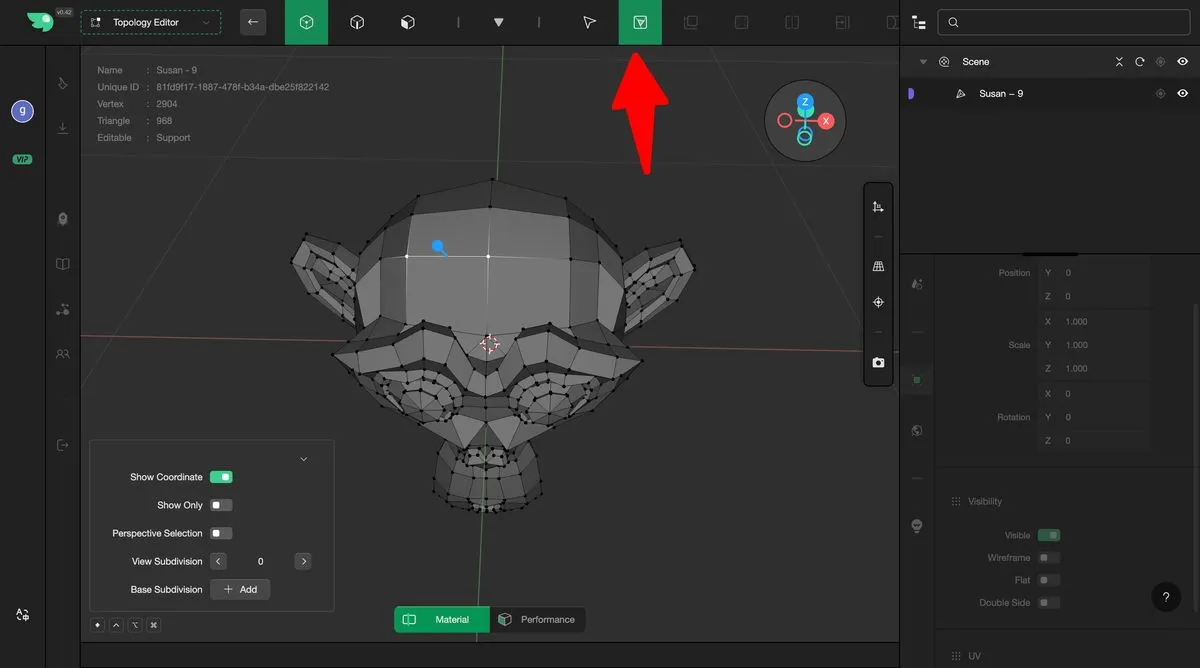
Task: Click the focus target icon in viewport
Action: pos(878,302)
